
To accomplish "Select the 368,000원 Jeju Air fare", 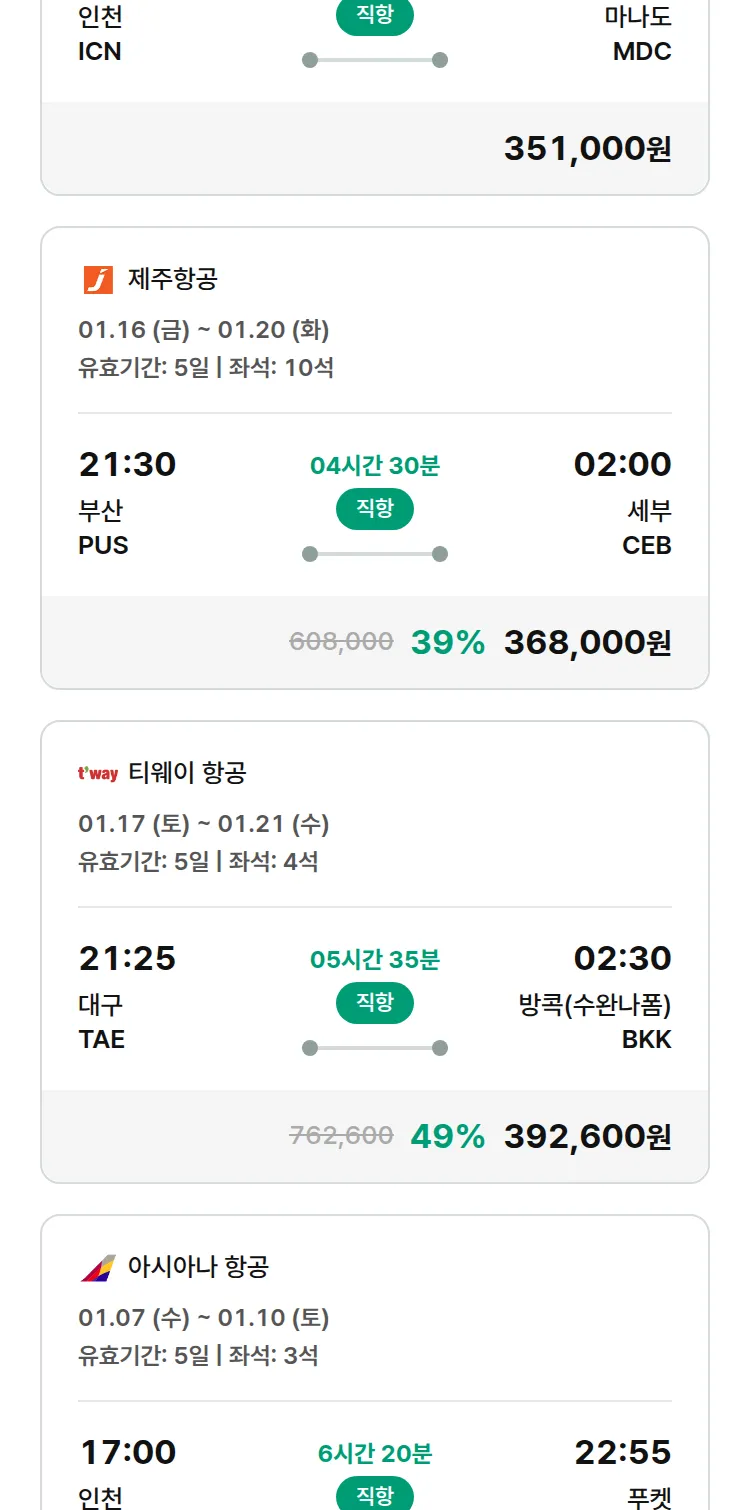I will pos(587,643).
